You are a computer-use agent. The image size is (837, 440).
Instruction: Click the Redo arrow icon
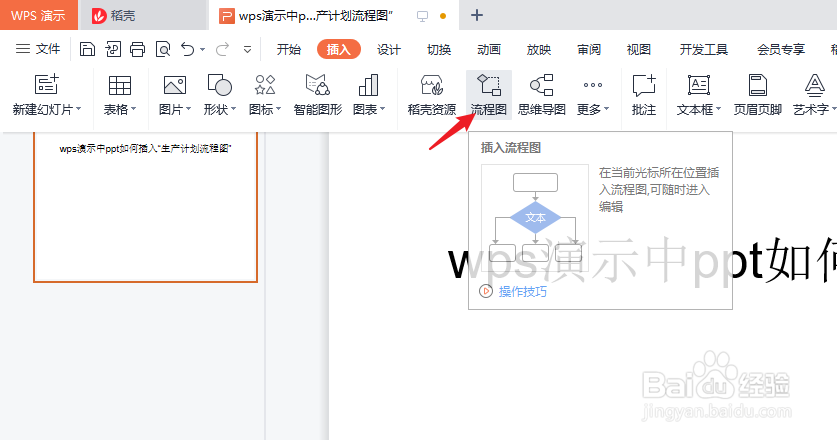coord(222,49)
